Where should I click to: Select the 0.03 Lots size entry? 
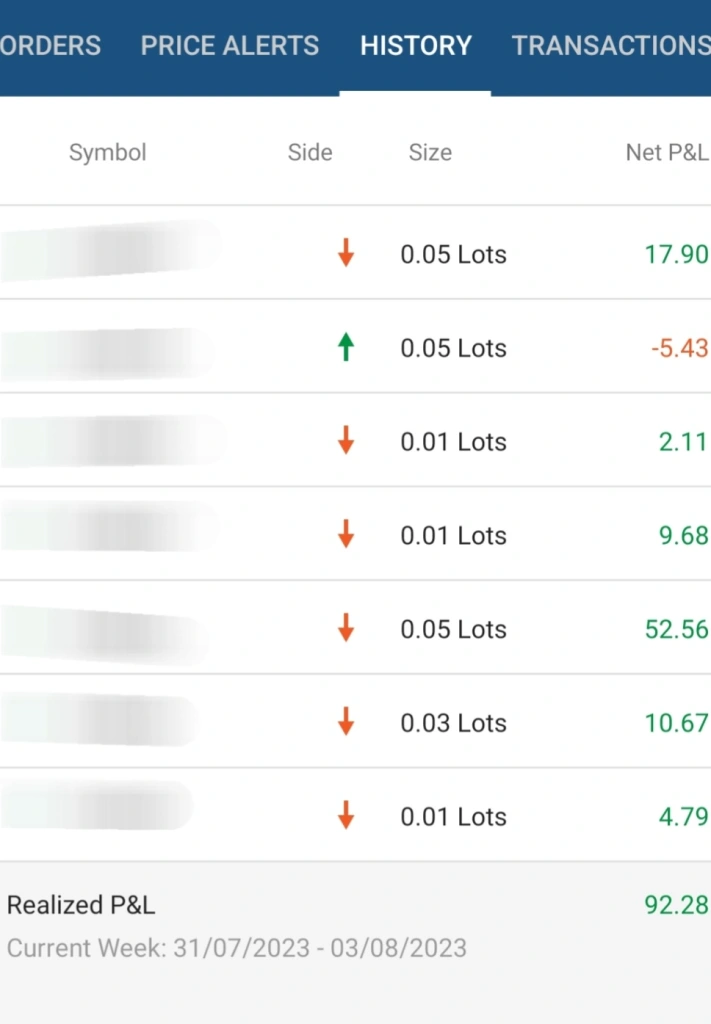pyautogui.click(x=454, y=723)
